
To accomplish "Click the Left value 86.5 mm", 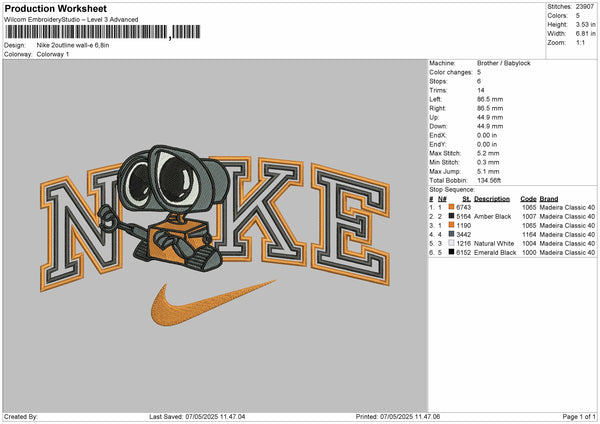I will [x=490, y=99].
